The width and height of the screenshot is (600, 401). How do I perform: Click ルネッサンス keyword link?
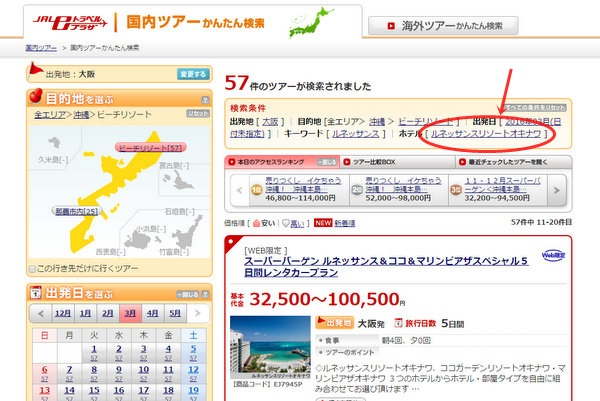(x=355, y=134)
